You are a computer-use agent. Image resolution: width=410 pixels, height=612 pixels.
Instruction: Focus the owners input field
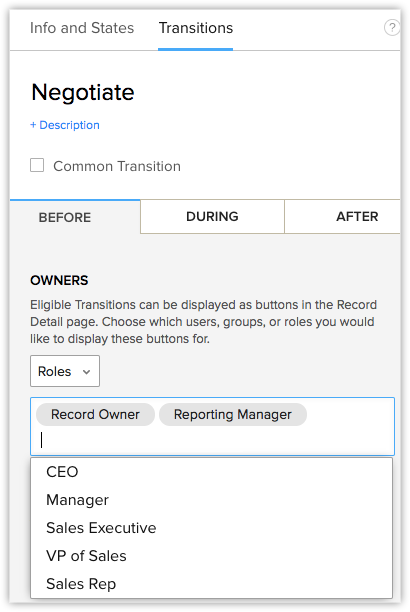click(212, 440)
